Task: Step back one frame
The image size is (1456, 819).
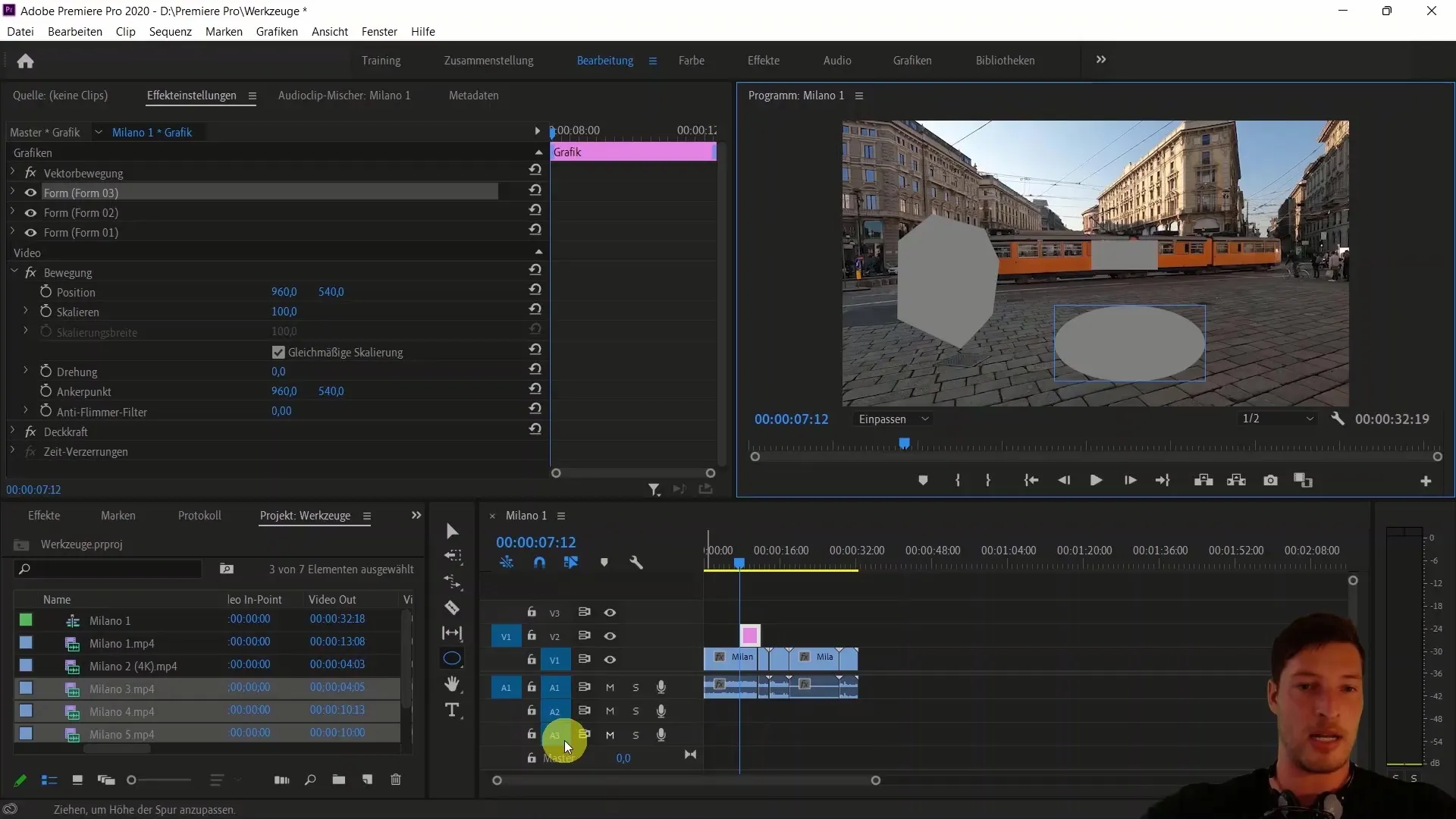Action: pos(1064,481)
